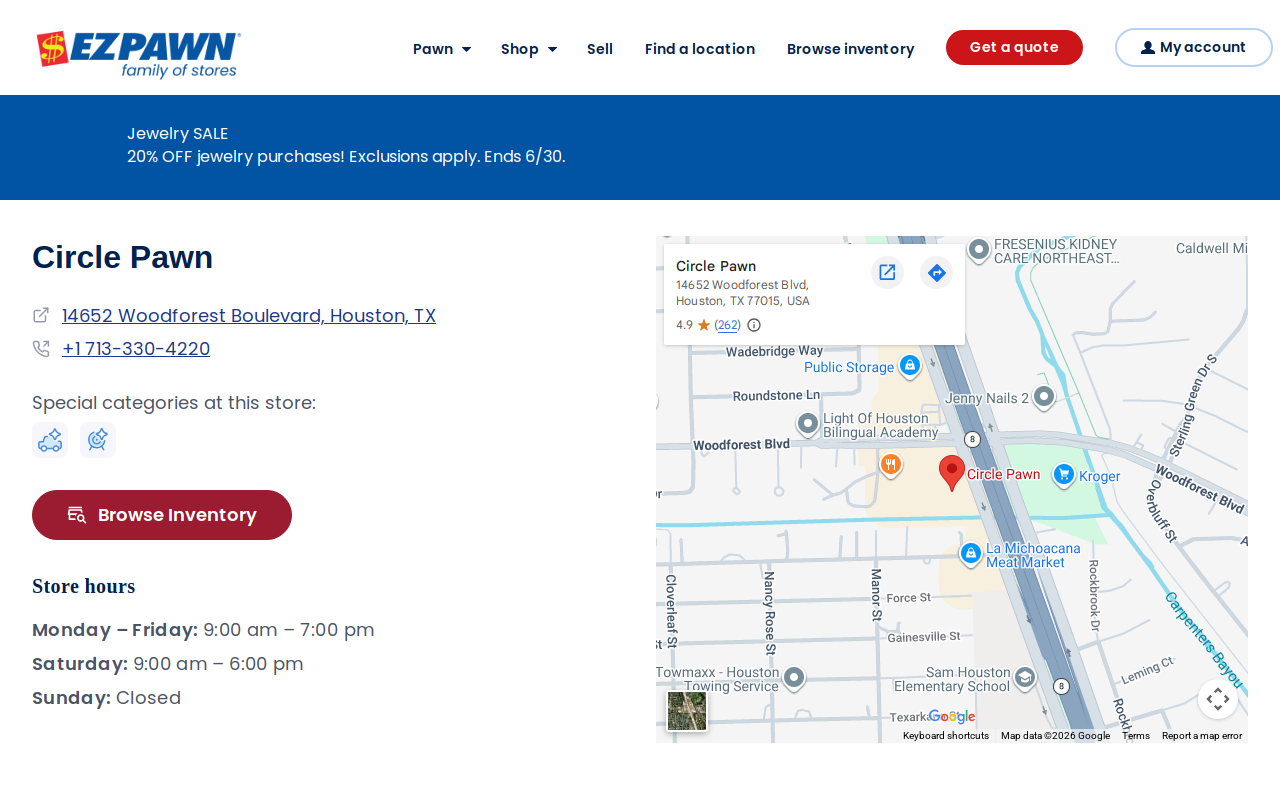Screen dimensions: 1280x800
Task: Click the Sunday Closed text
Action: tap(107, 698)
